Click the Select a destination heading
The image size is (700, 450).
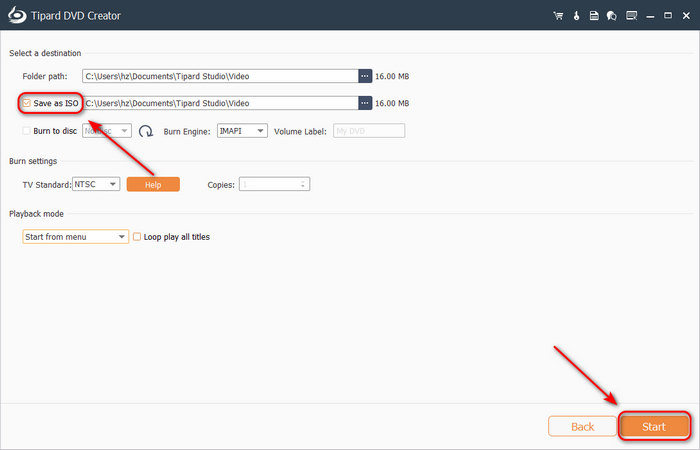pos(45,53)
